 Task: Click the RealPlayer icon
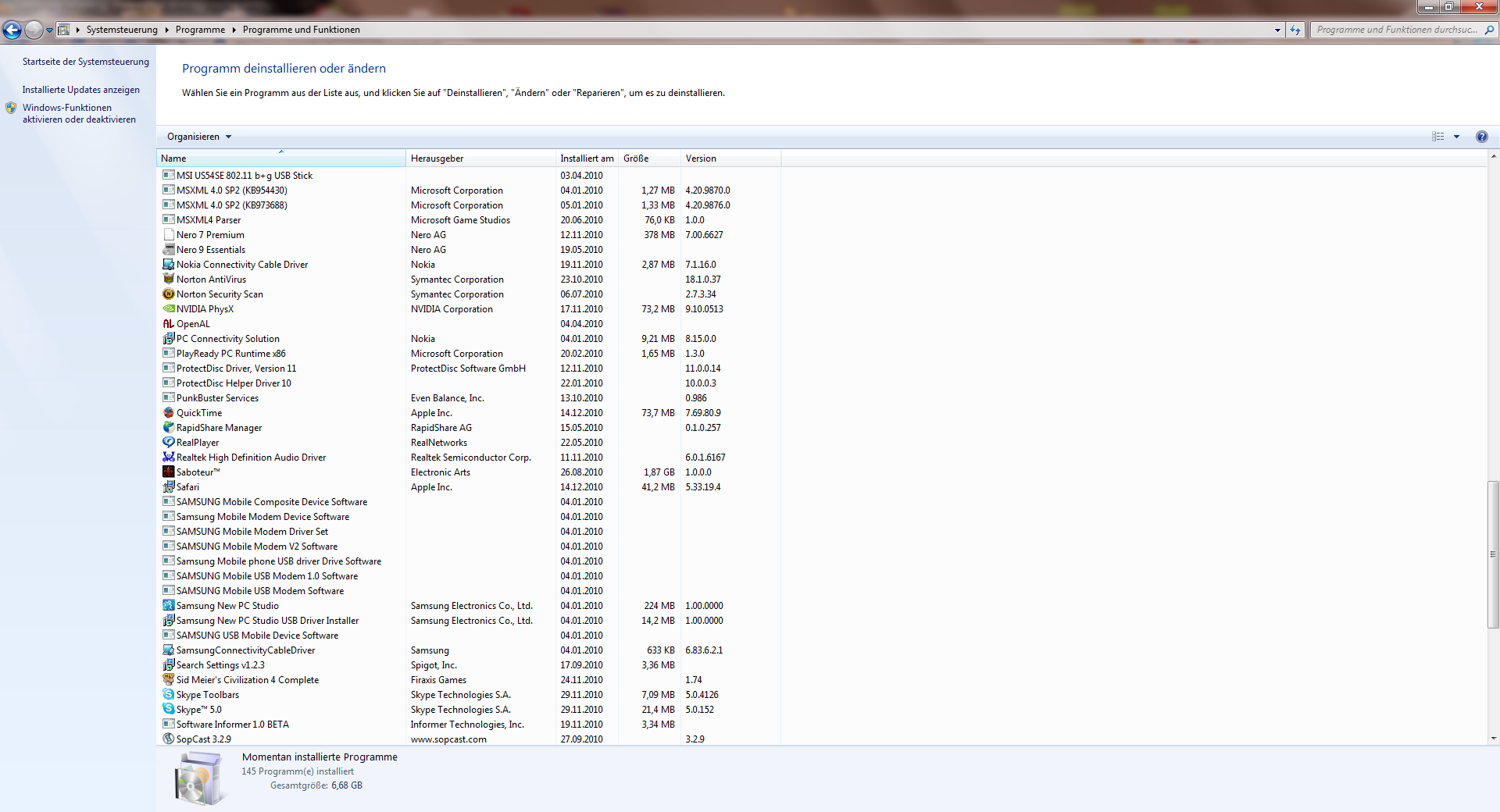pos(168,443)
